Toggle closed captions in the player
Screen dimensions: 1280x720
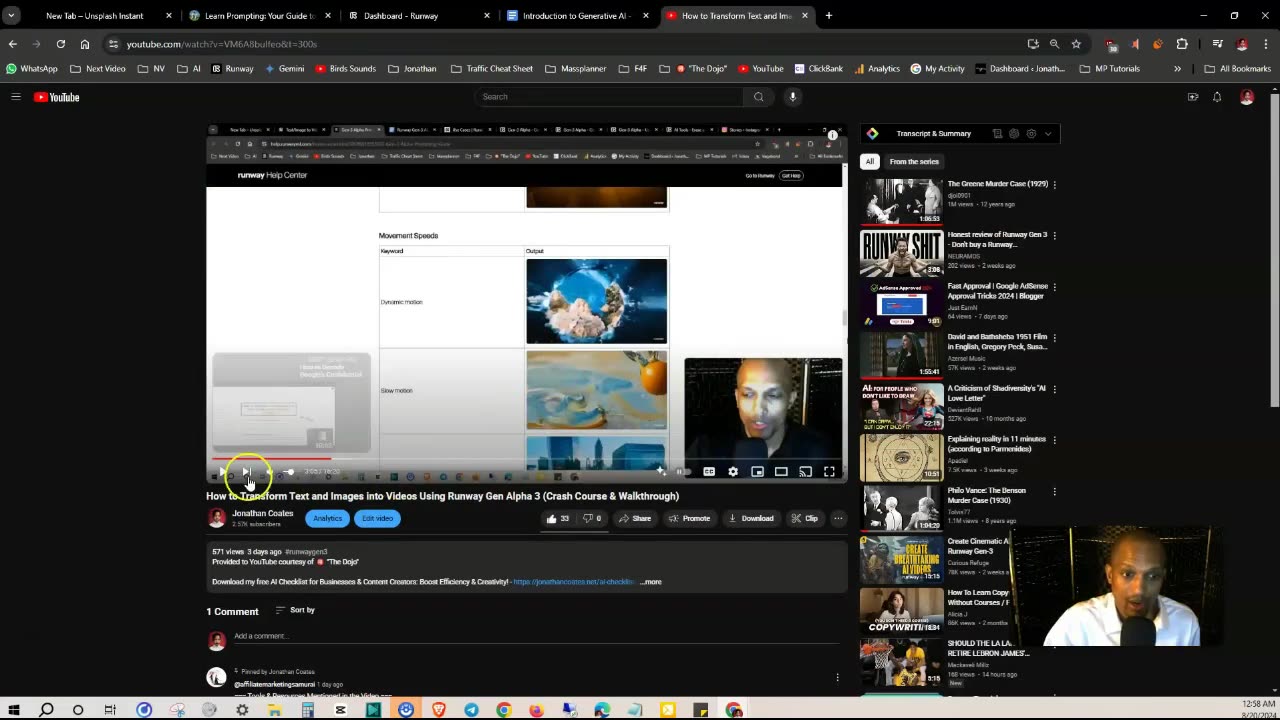709,472
